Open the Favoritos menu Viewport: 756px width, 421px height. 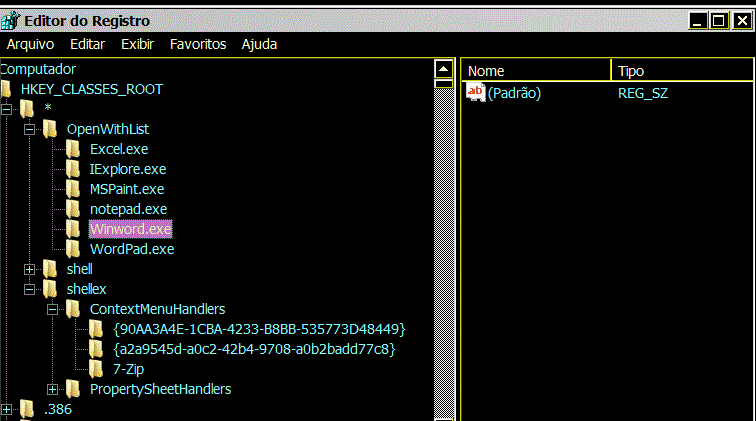click(x=198, y=44)
